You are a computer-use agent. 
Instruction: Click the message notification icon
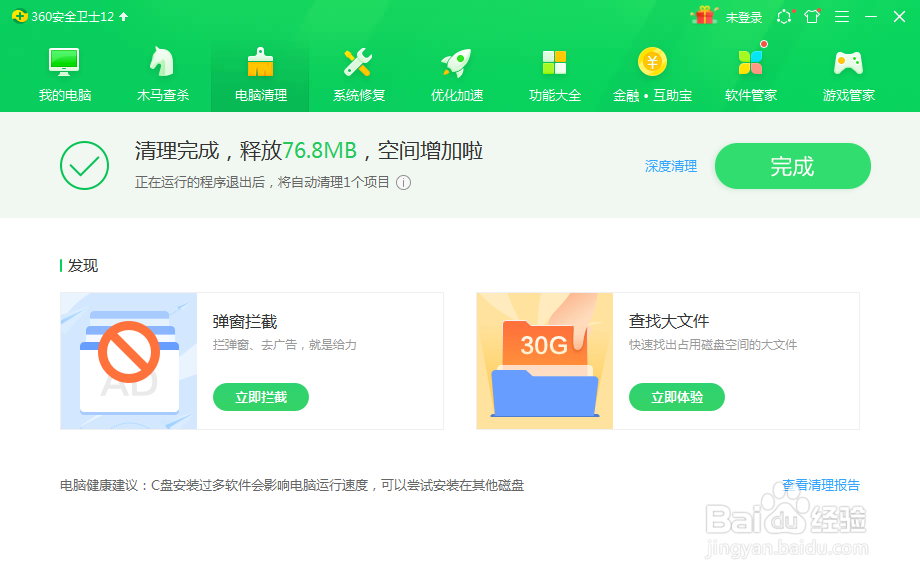(784, 16)
